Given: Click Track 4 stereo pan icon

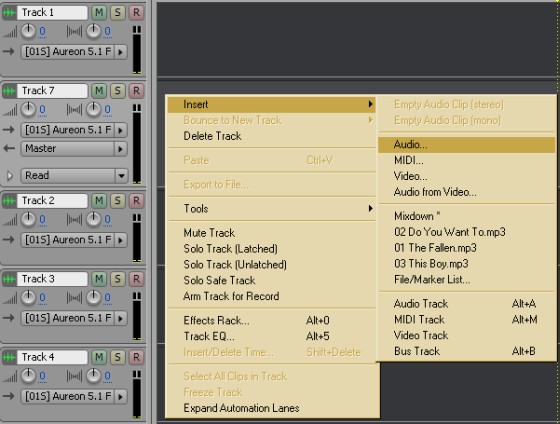Looking at the screenshot, I should coord(74,376).
